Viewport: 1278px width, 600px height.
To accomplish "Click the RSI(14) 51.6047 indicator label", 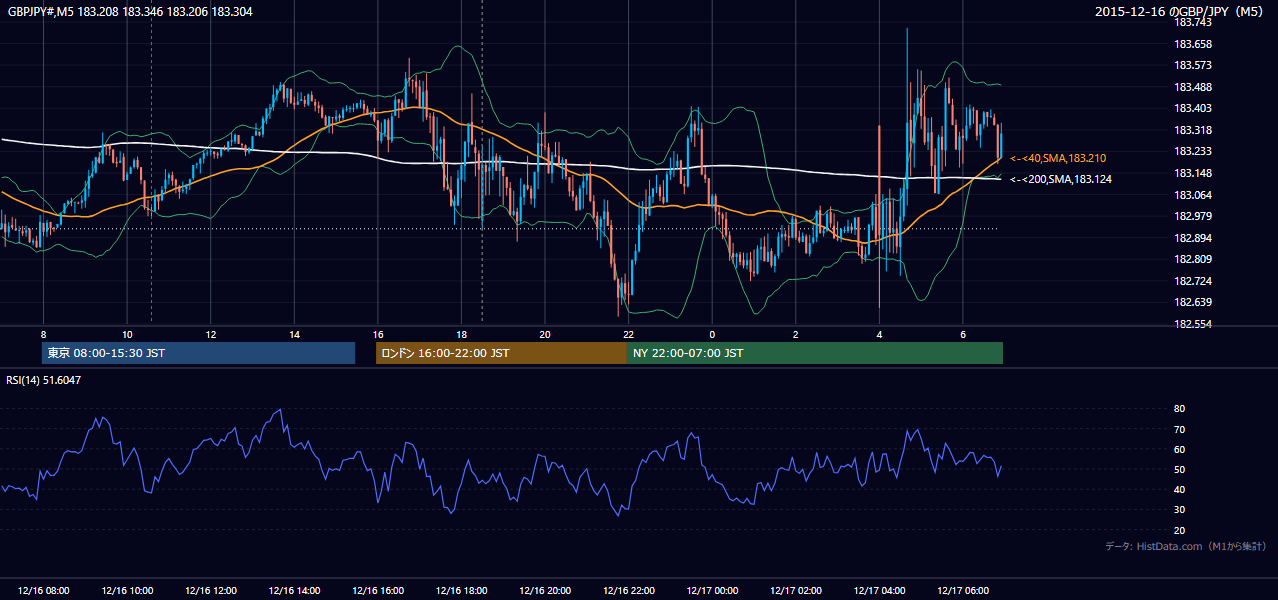I will pos(44,380).
